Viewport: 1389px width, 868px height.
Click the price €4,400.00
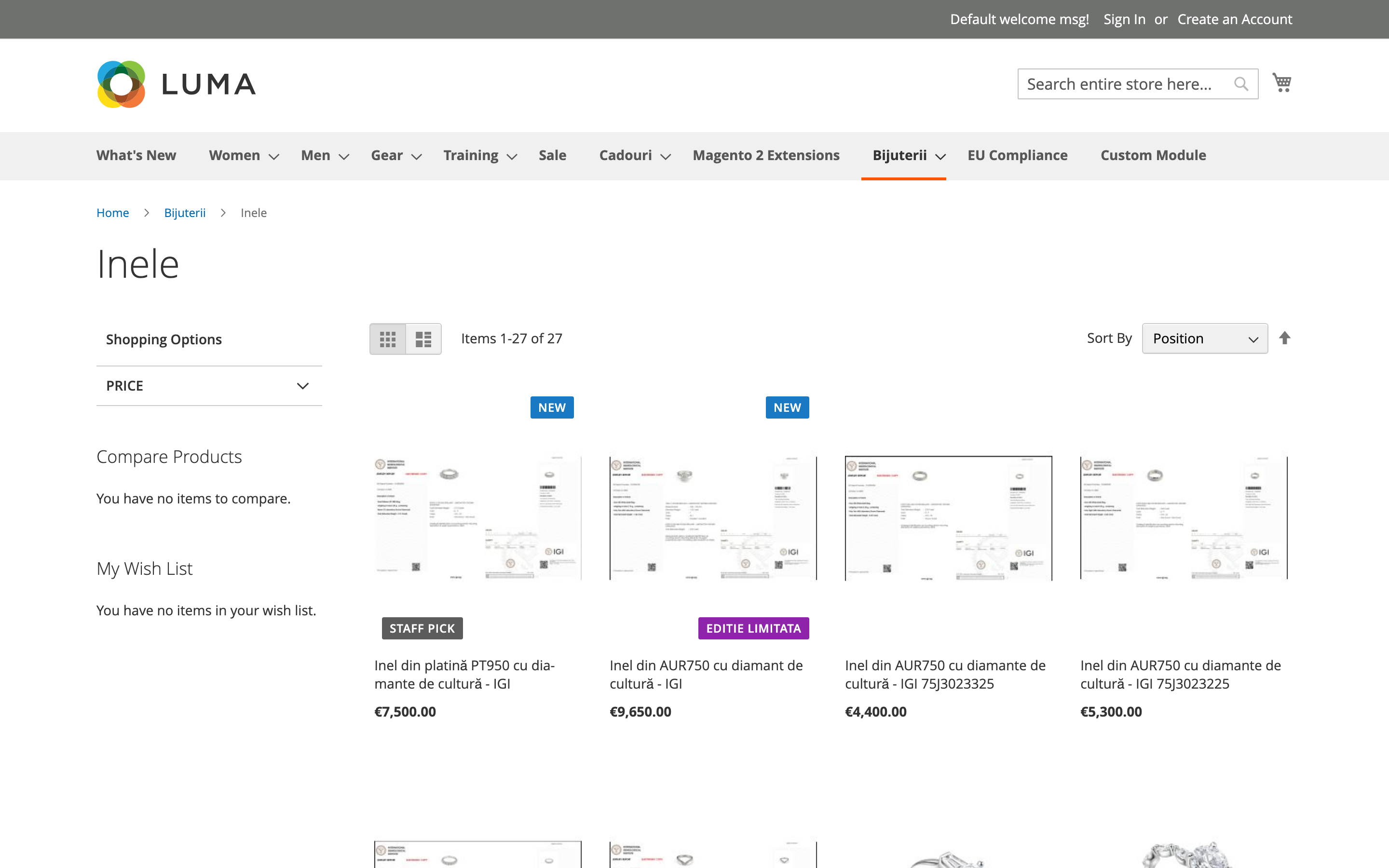click(876, 712)
